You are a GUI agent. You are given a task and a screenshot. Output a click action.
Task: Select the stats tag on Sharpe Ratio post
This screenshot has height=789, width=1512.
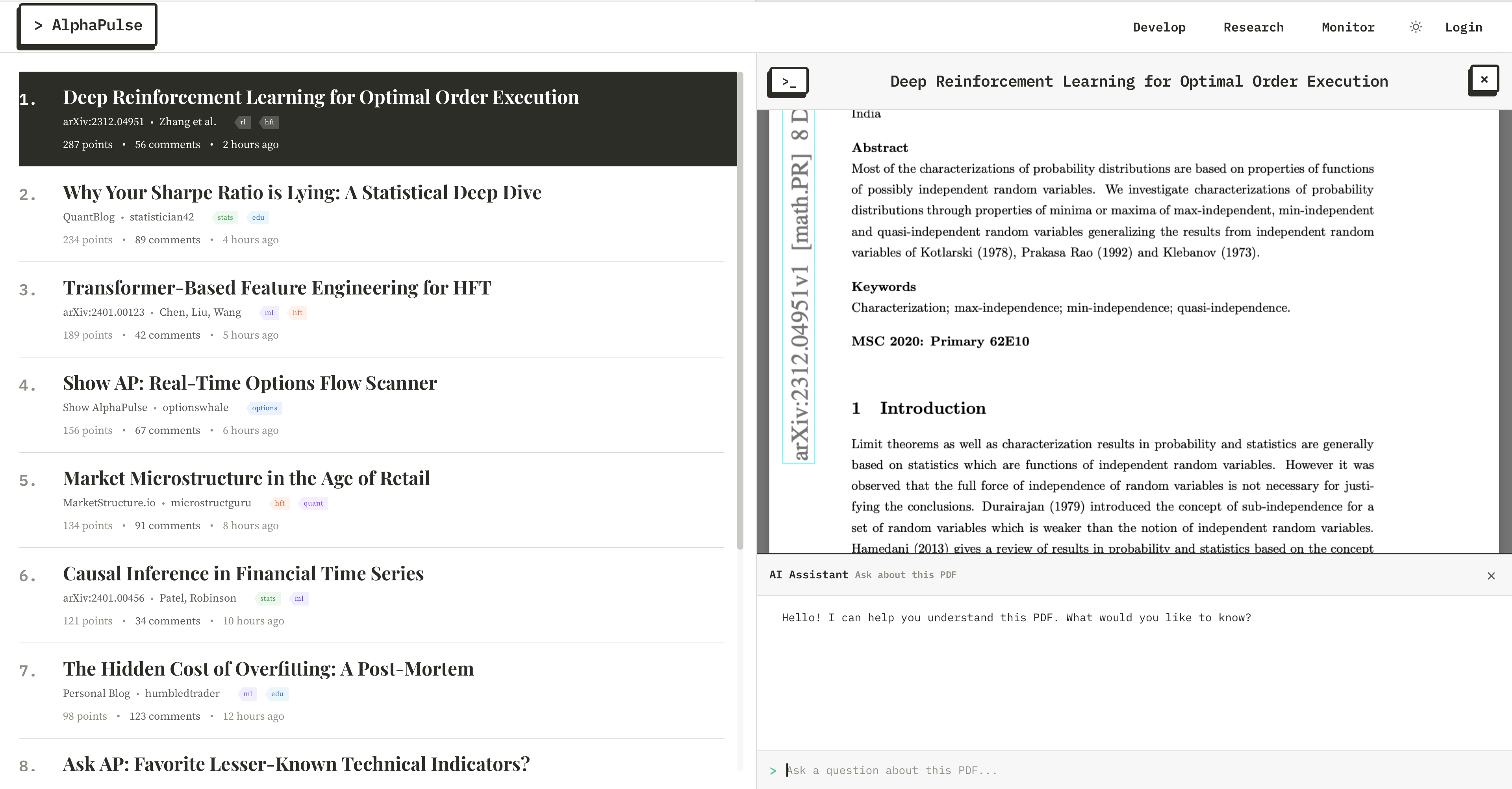click(x=225, y=217)
